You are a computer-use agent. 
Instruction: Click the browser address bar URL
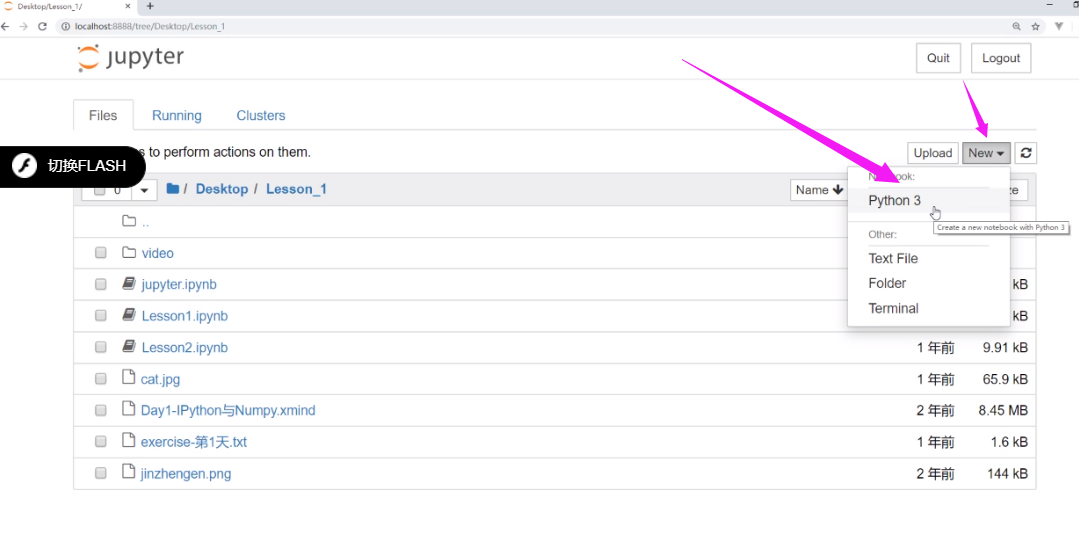[x=150, y=26]
